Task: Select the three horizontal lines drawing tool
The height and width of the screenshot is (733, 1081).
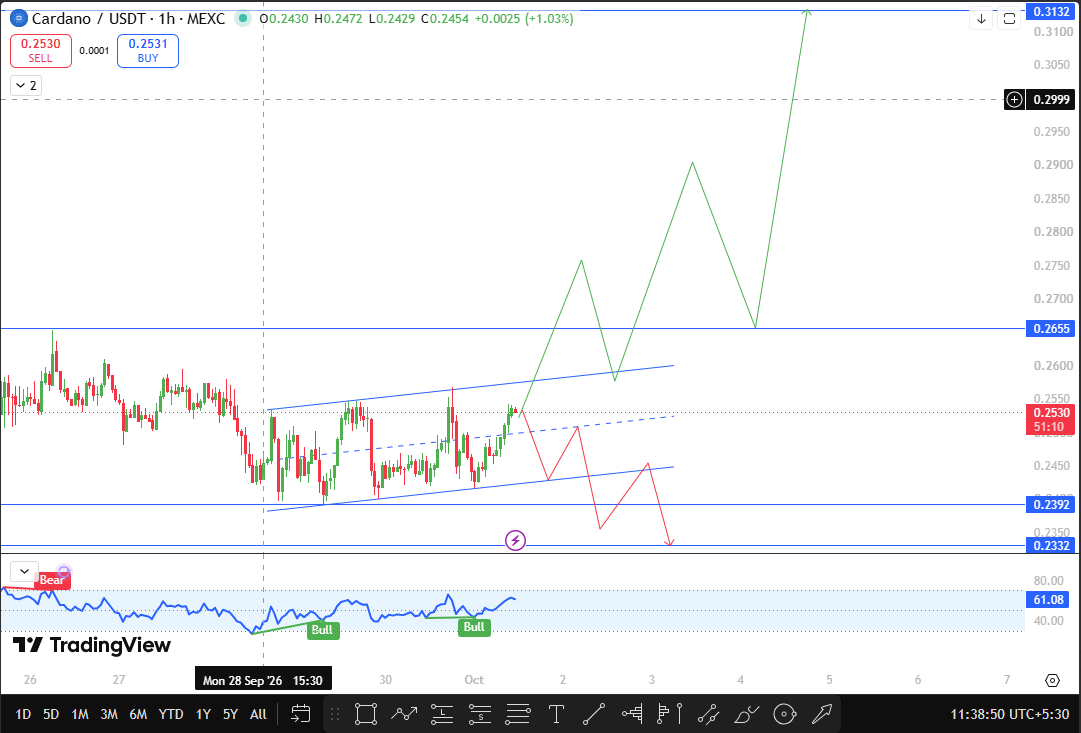Action: 518,714
